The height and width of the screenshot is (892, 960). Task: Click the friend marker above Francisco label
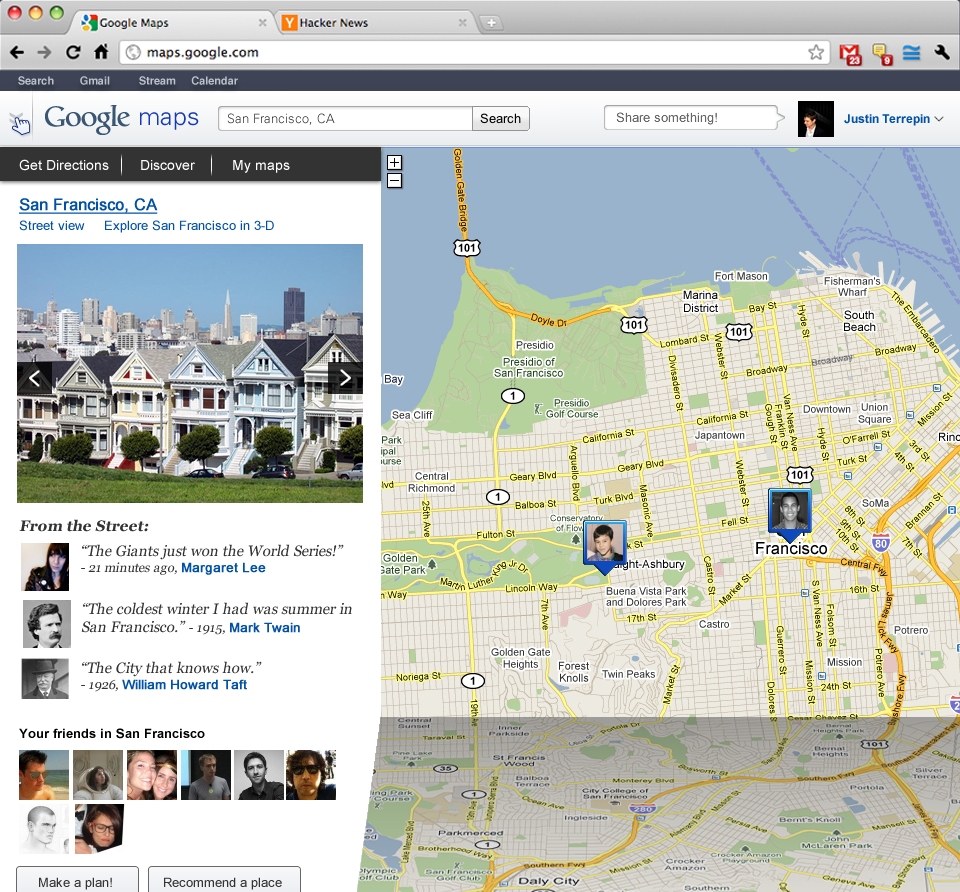tap(790, 514)
